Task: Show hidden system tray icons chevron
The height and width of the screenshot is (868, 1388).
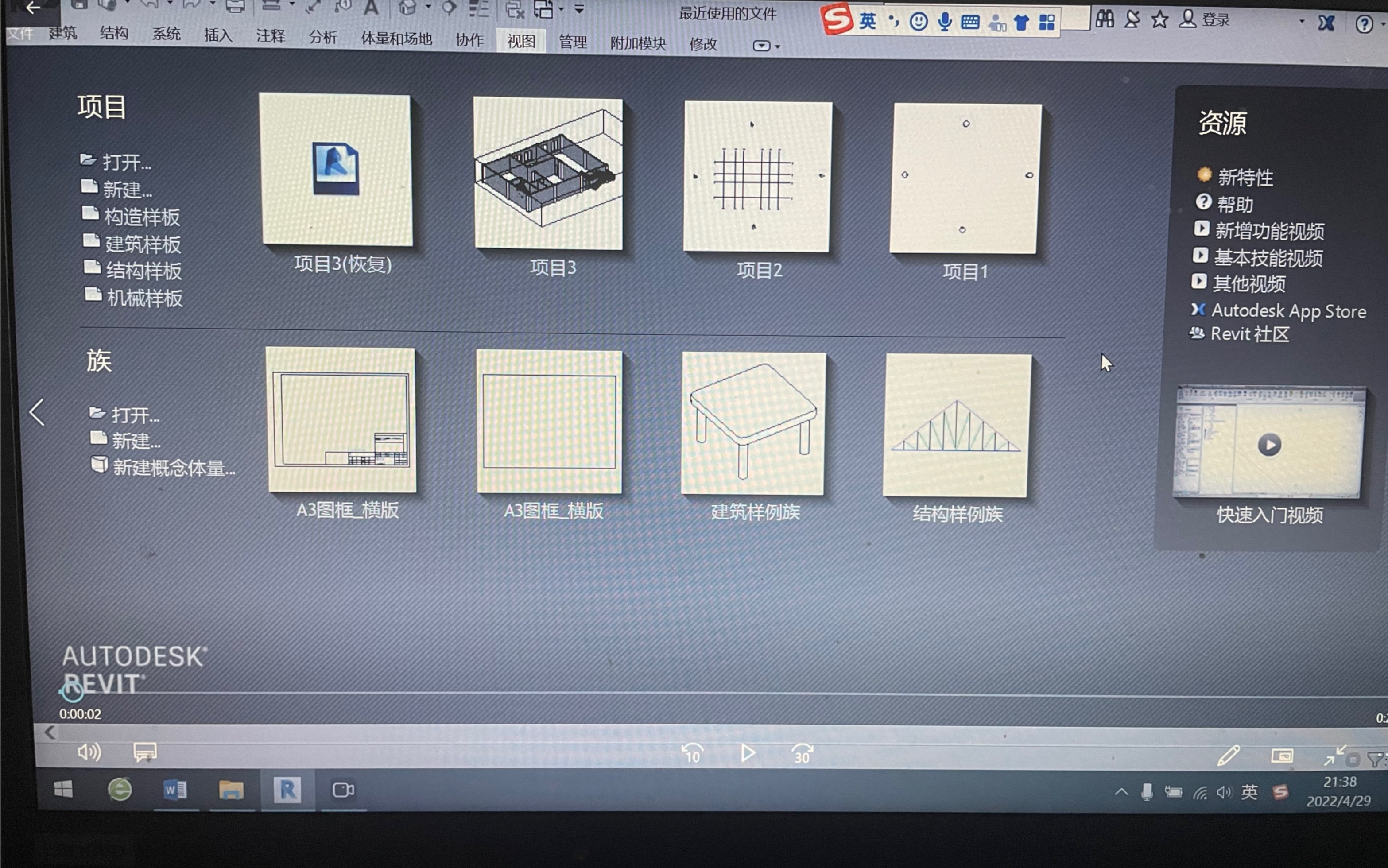Action: (x=1121, y=792)
